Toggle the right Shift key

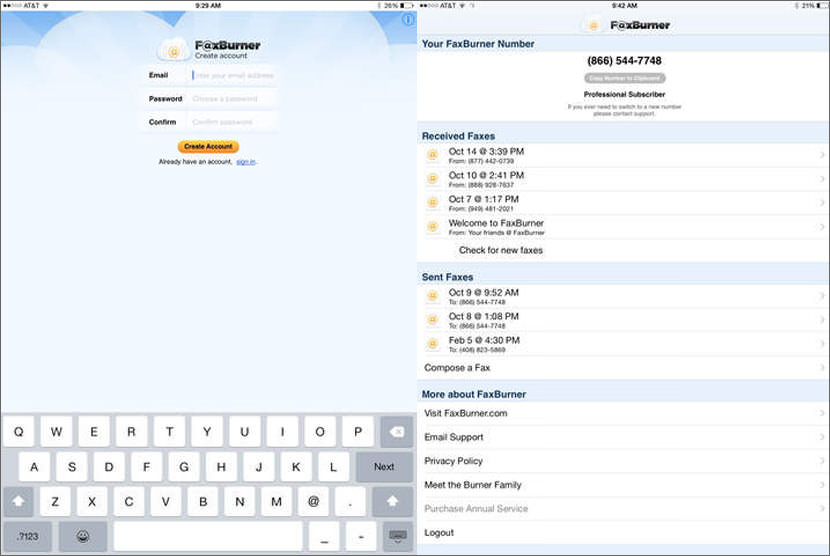[392, 501]
